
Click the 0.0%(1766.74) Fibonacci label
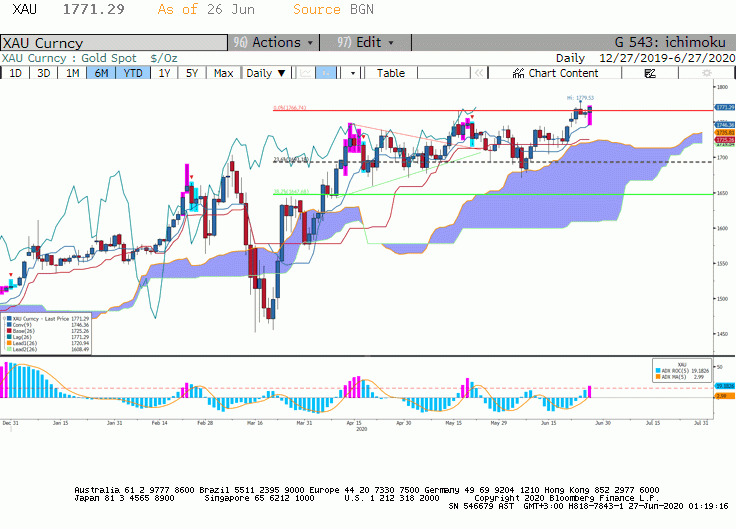coord(290,107)
